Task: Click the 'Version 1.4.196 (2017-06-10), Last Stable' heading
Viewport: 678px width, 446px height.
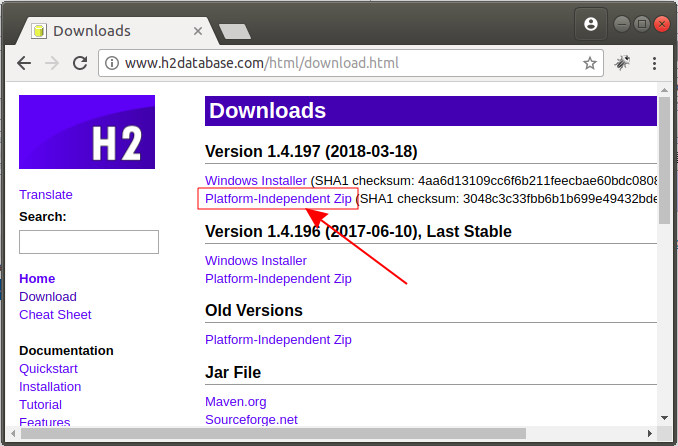Action: pyautogui.click(x=358, y=232)
